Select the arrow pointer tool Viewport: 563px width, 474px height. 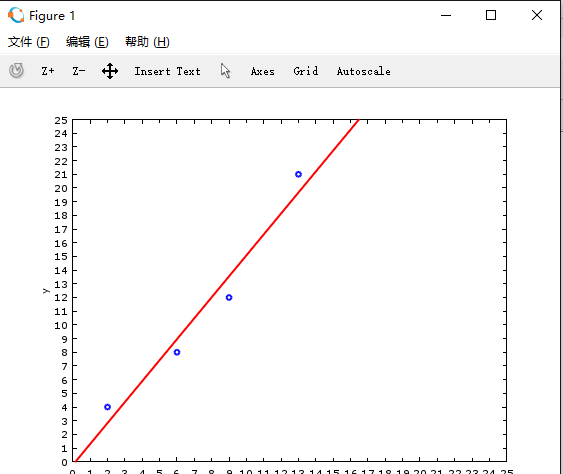225,70
